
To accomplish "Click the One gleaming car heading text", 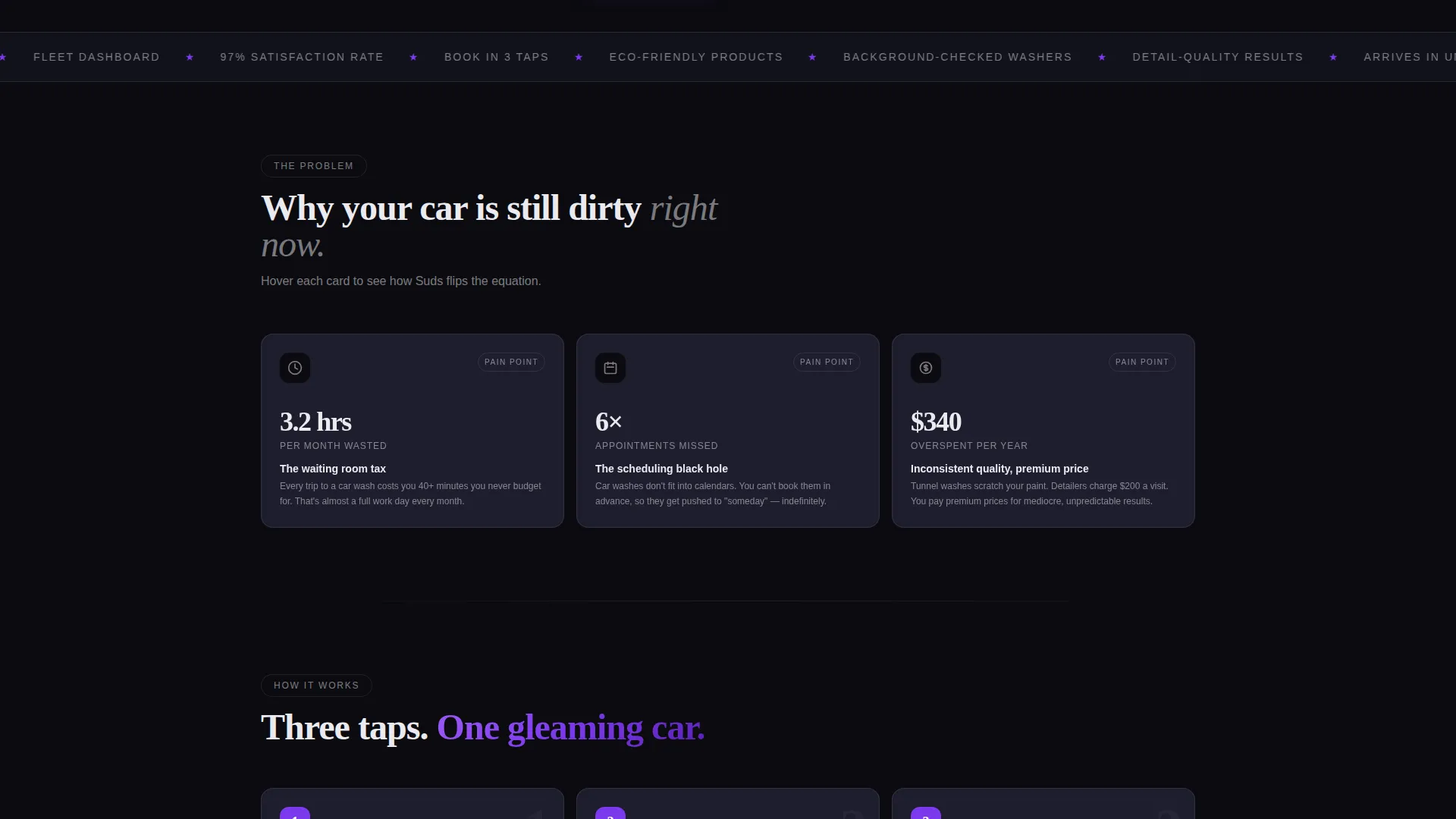I will pos(571,728).
